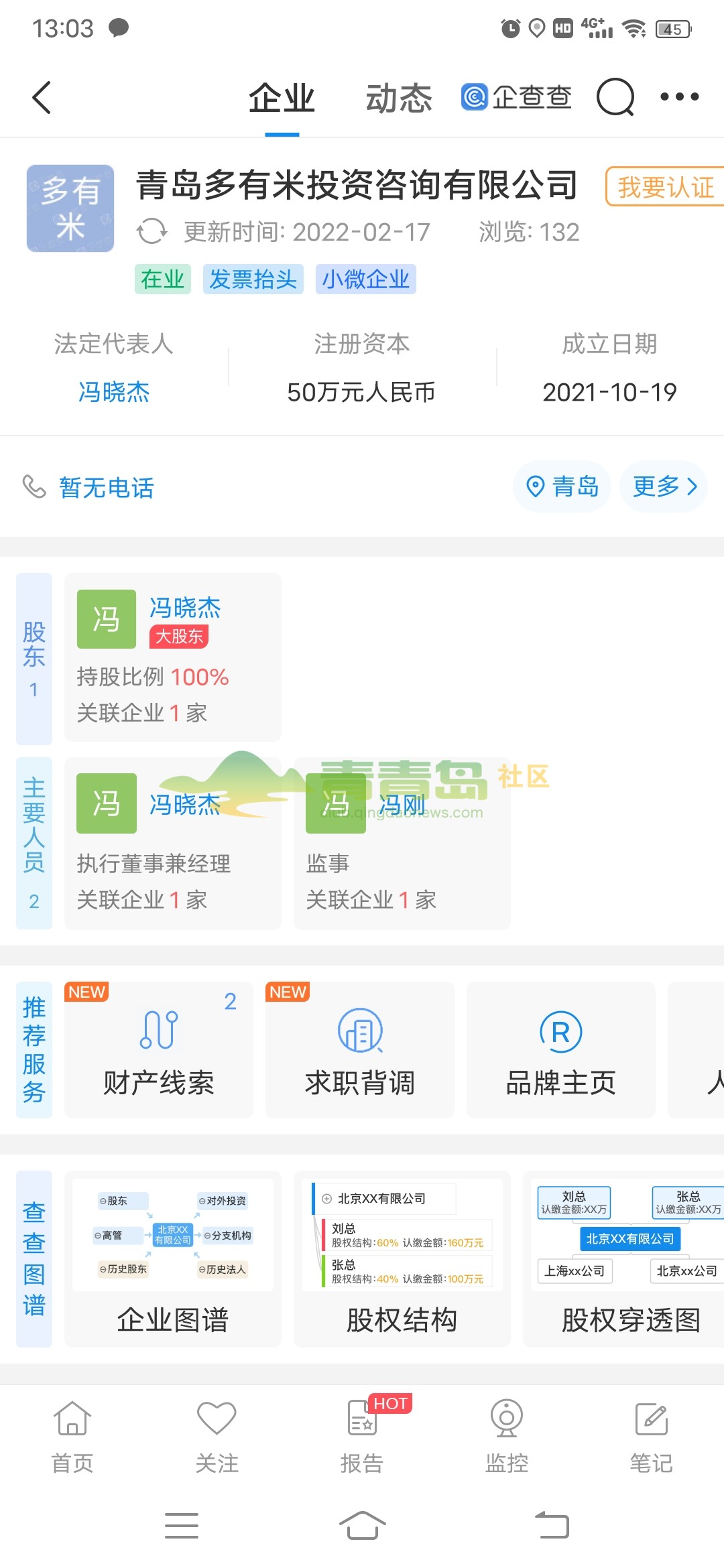This screenshot has height=1568, width=724.
Task: Open the 企查查 logo link
Action: pos(516,97)
